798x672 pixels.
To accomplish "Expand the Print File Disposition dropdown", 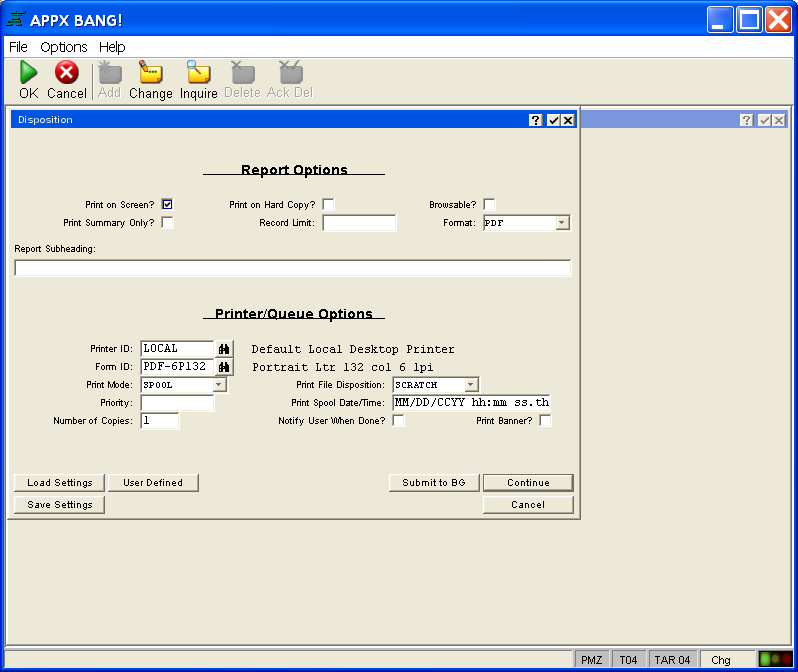I will coord(471,385).
